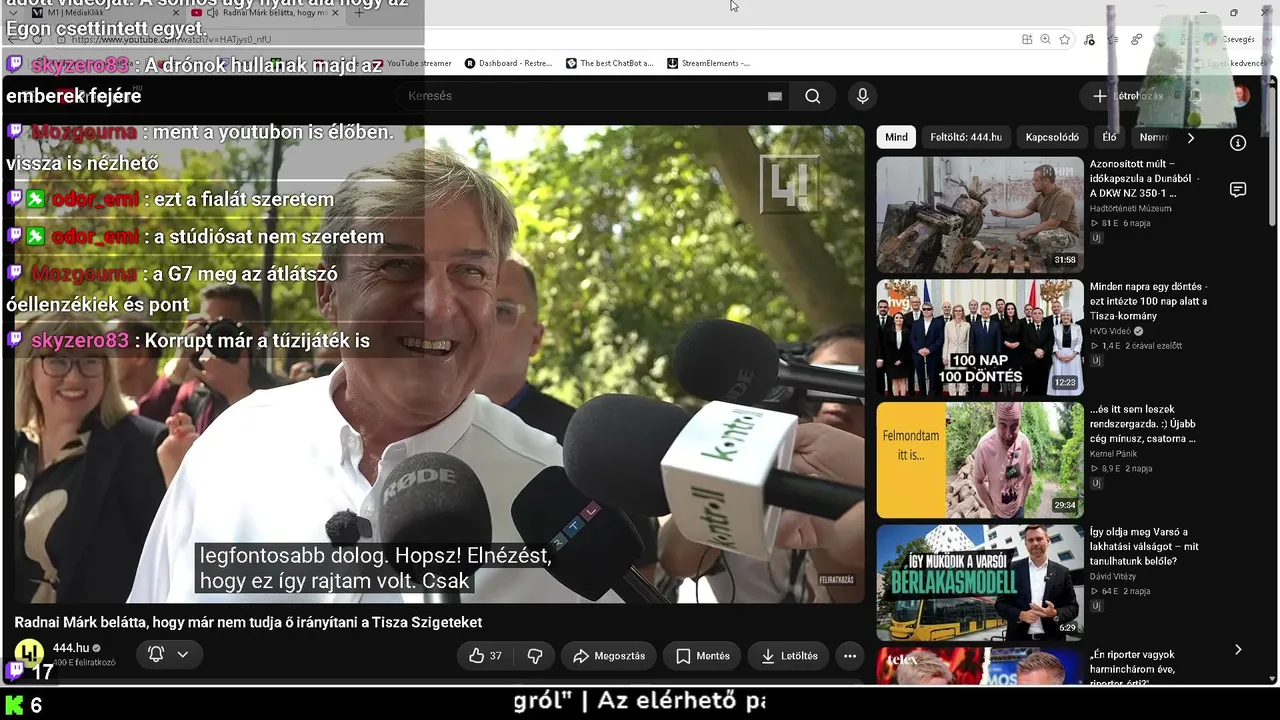Open the Hadtörténeti Múzeum channel name
The width and height of the screenshot is (1280, 720).
pos(1131,208)
